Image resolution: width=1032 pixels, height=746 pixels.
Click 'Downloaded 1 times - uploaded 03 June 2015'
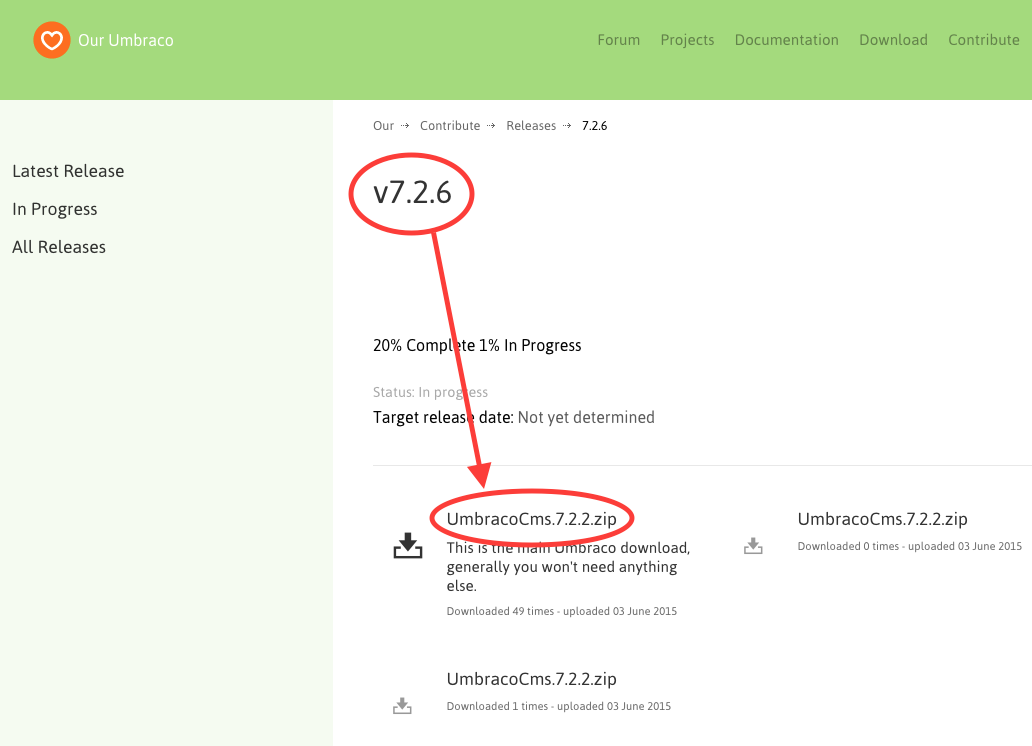pyautogui.click(x=559, y=706)
